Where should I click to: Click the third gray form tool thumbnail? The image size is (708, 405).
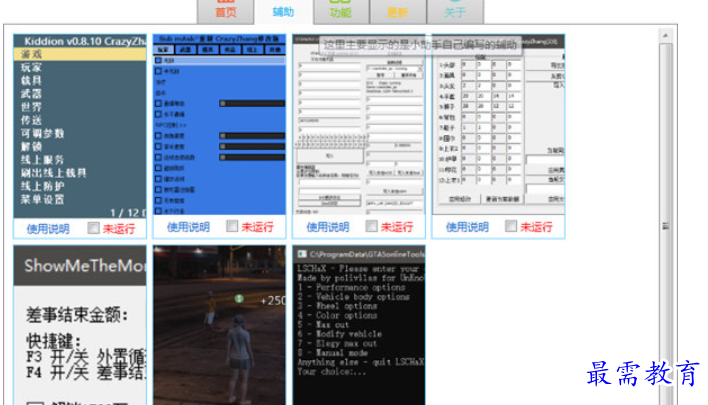[359, 125]
